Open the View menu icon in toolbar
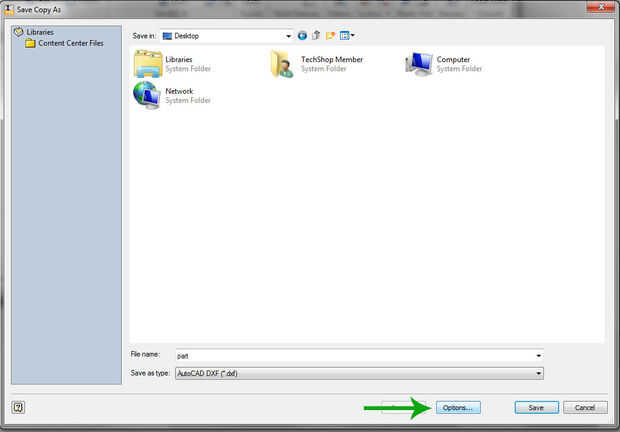The height and width of the screenshot is (432, 620). [347, 36]
